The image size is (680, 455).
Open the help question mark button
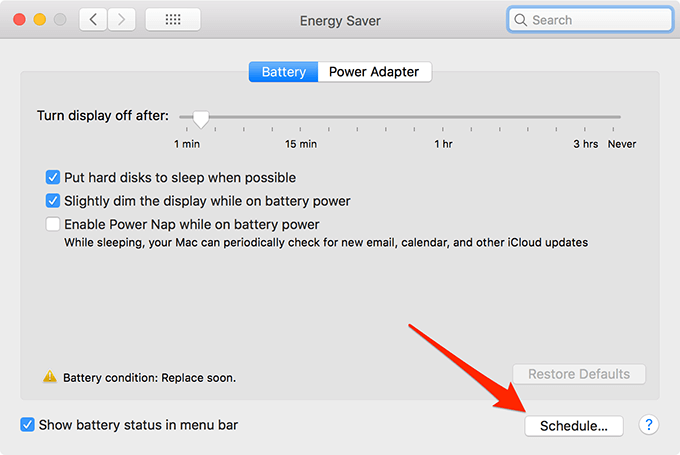649,425
